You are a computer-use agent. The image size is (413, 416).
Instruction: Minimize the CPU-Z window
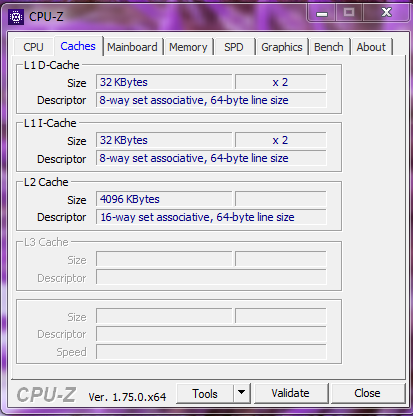pos(322,13)
